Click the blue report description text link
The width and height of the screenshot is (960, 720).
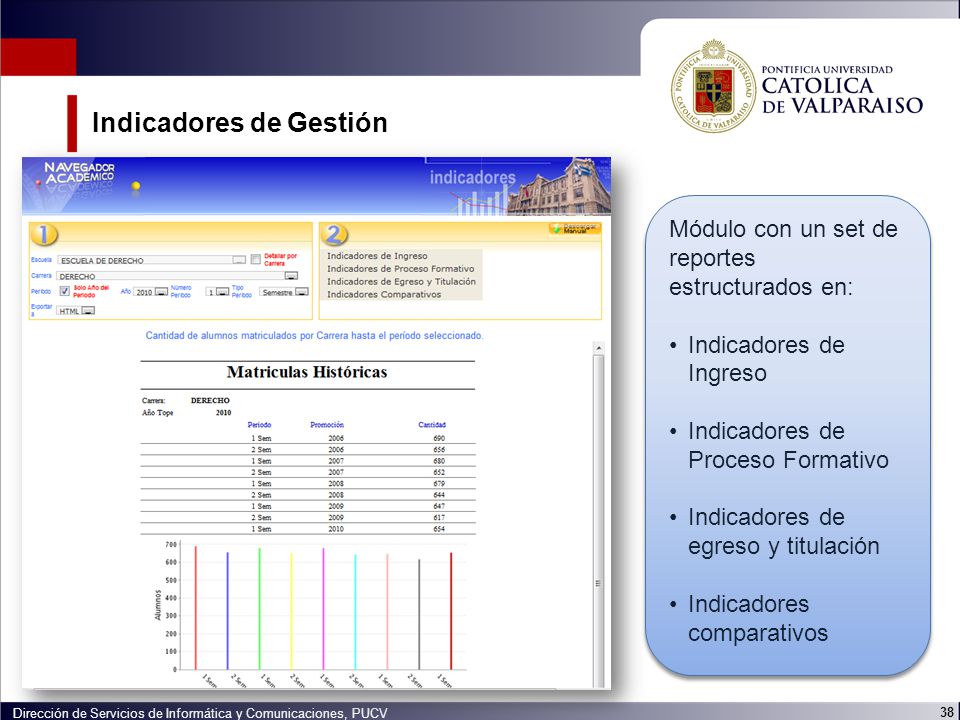point(314,336)
